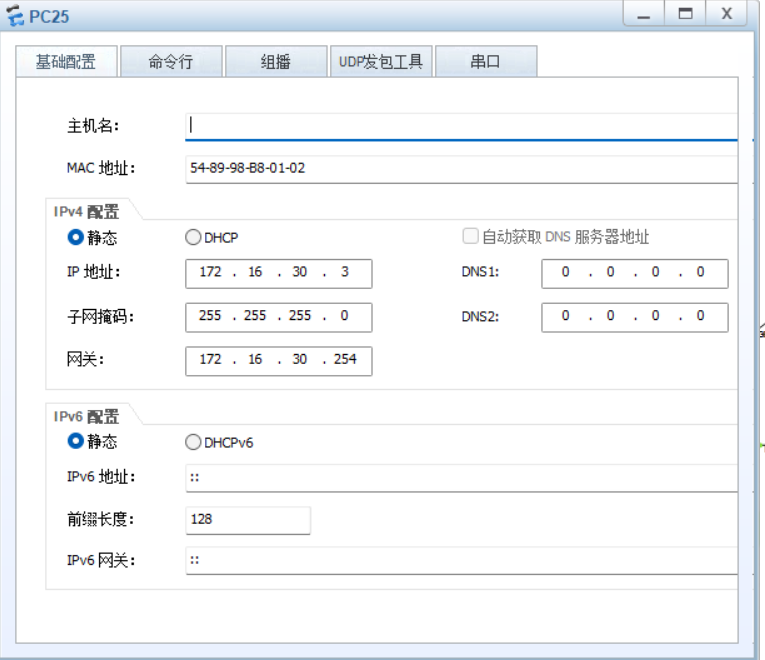Click the IPv6 网关 input field

(x=461, y=561)
